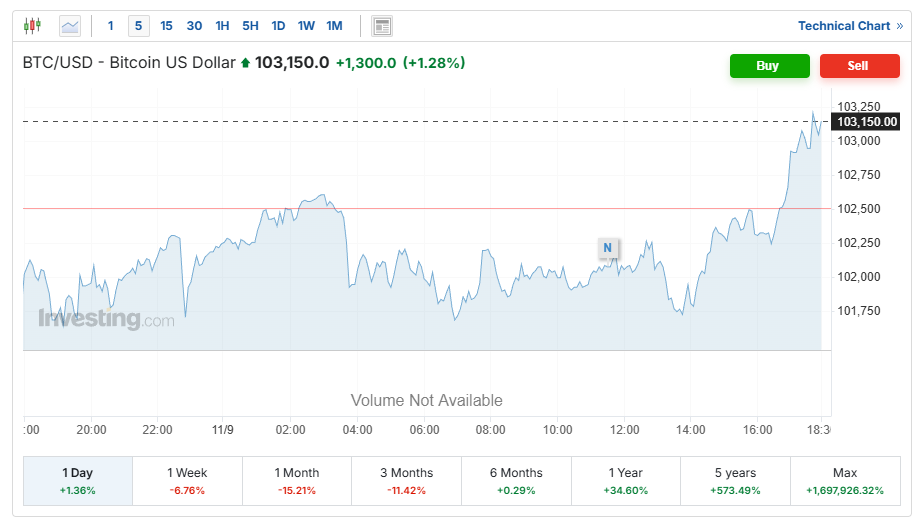
Task: Click the 103,150.00 current price label
Action: pyautogui.click(x=866, y=122)
